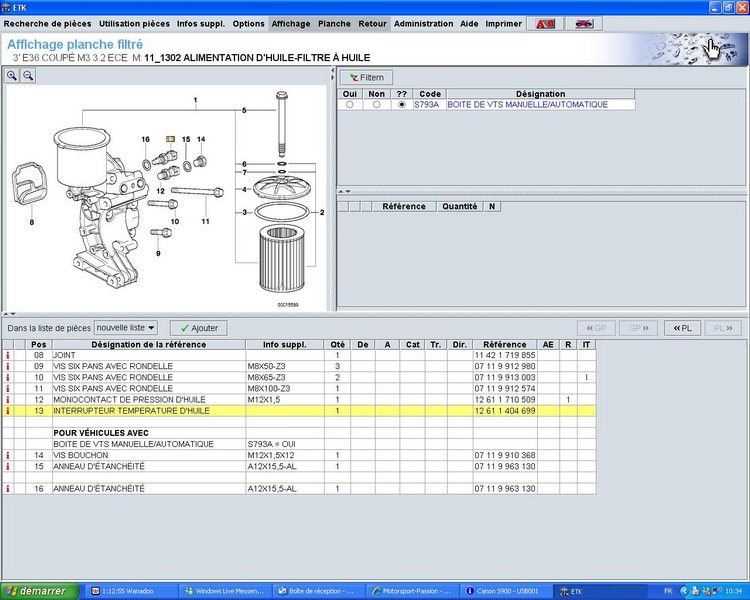Open Options menu
The width and height of the screenshot is (750, 600).
click(x=248, y=23)
